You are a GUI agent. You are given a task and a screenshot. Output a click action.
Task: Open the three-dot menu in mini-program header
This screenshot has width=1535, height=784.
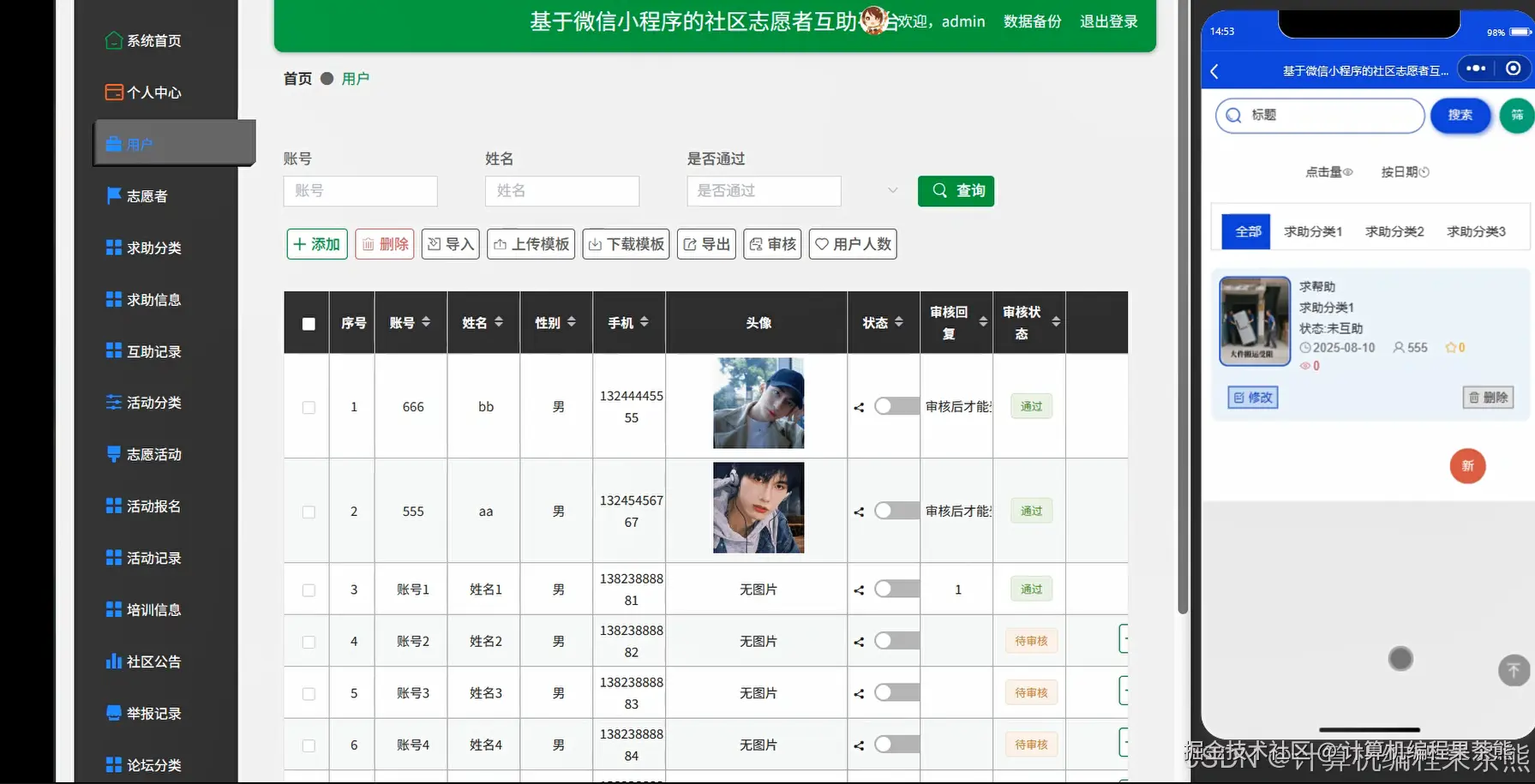coord(1477,69)
